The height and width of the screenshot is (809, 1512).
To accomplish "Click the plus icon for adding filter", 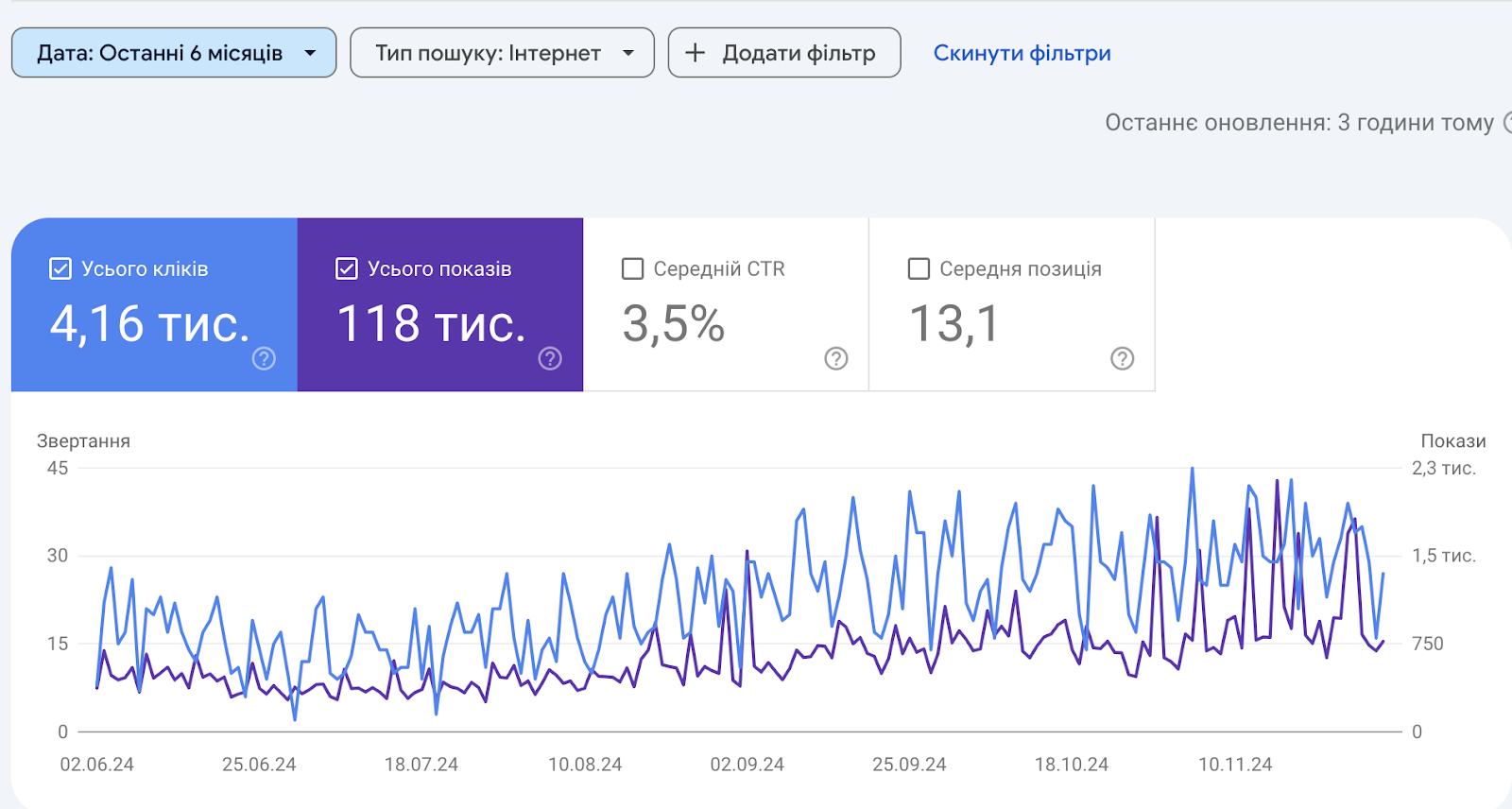I will click(x=695, y=53).
